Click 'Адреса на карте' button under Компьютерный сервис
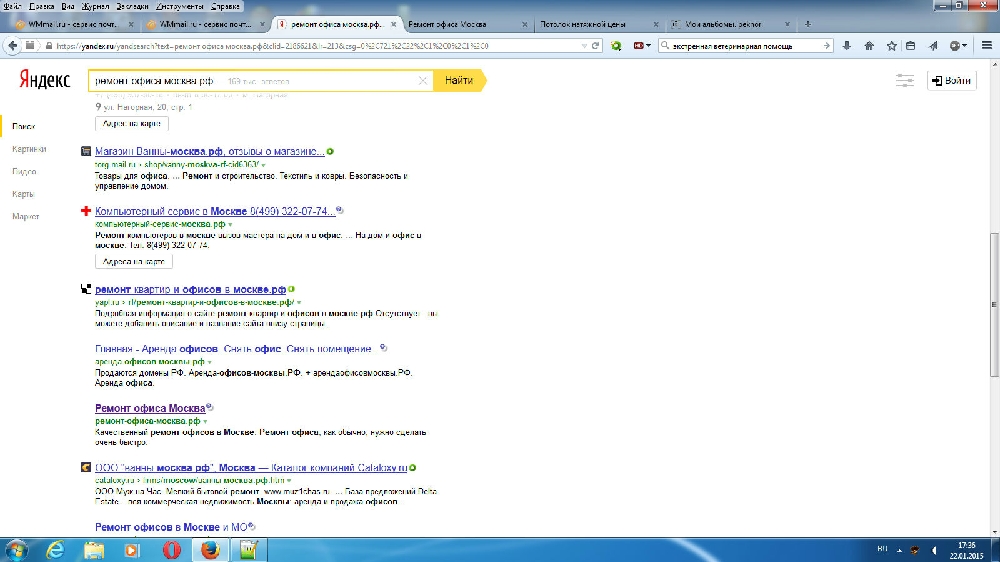The height and width of the screenshot is (562, 1000). tap(133, 262)
